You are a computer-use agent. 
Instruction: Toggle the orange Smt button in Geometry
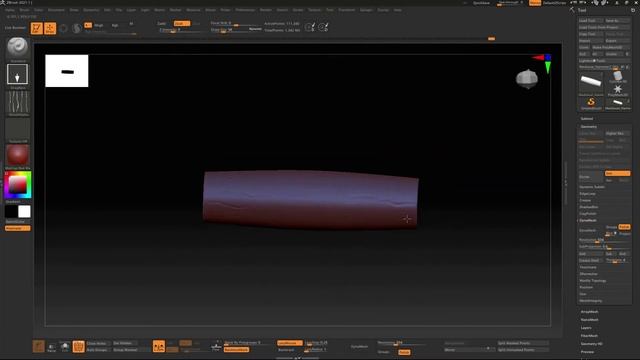pyautogui.click(x=617, y=173)
